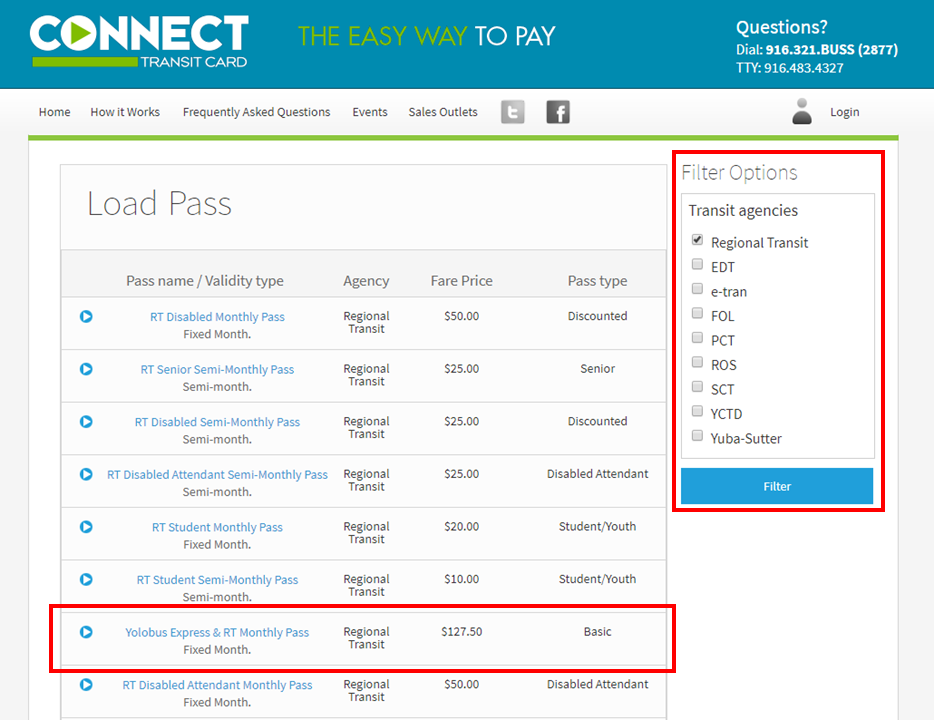Apply filters with the Filter button
This screenshot has height=720, width=934.
(x=777, y=486)
